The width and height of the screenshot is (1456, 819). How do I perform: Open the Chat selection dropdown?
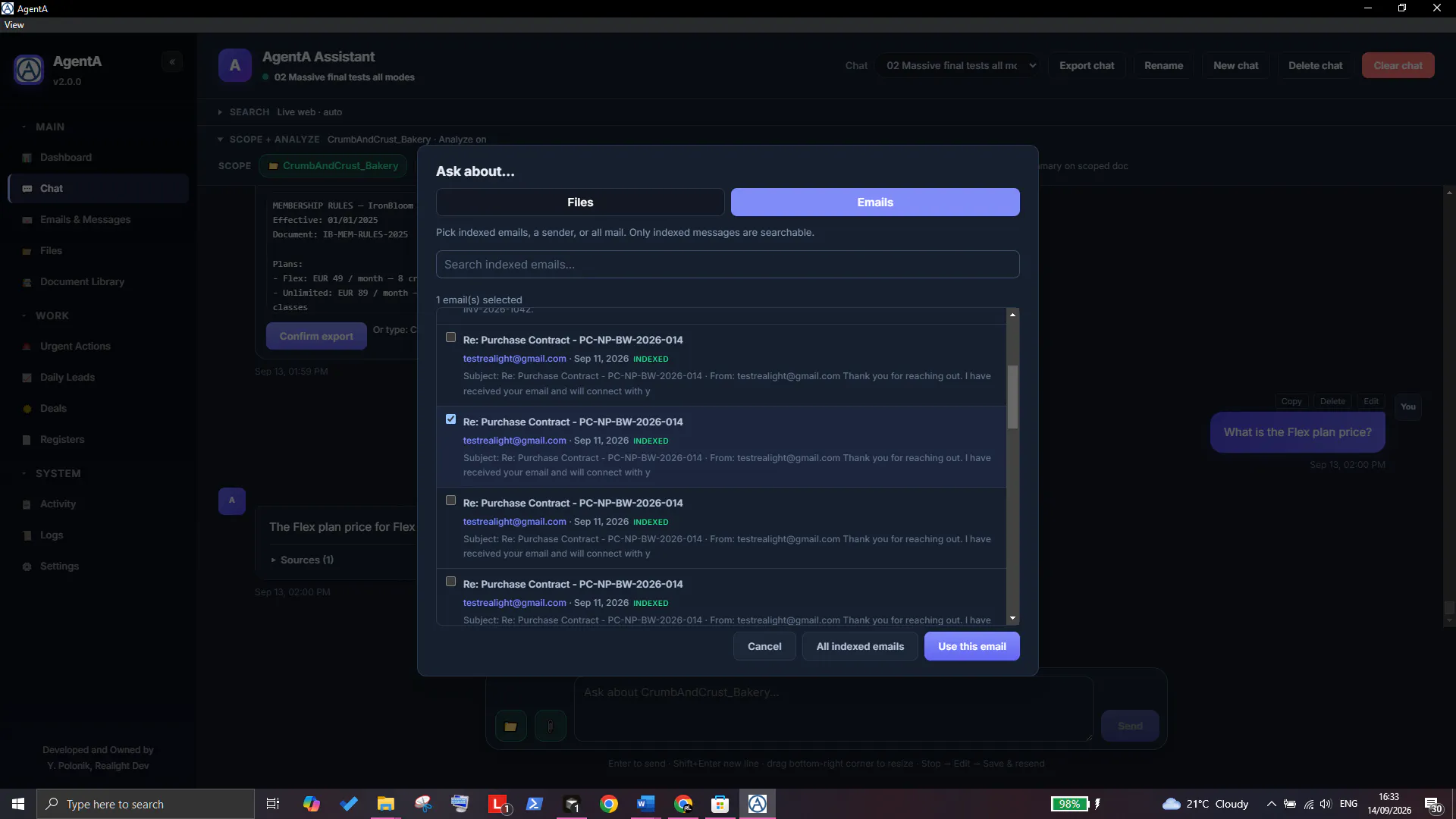click(959, 66)
